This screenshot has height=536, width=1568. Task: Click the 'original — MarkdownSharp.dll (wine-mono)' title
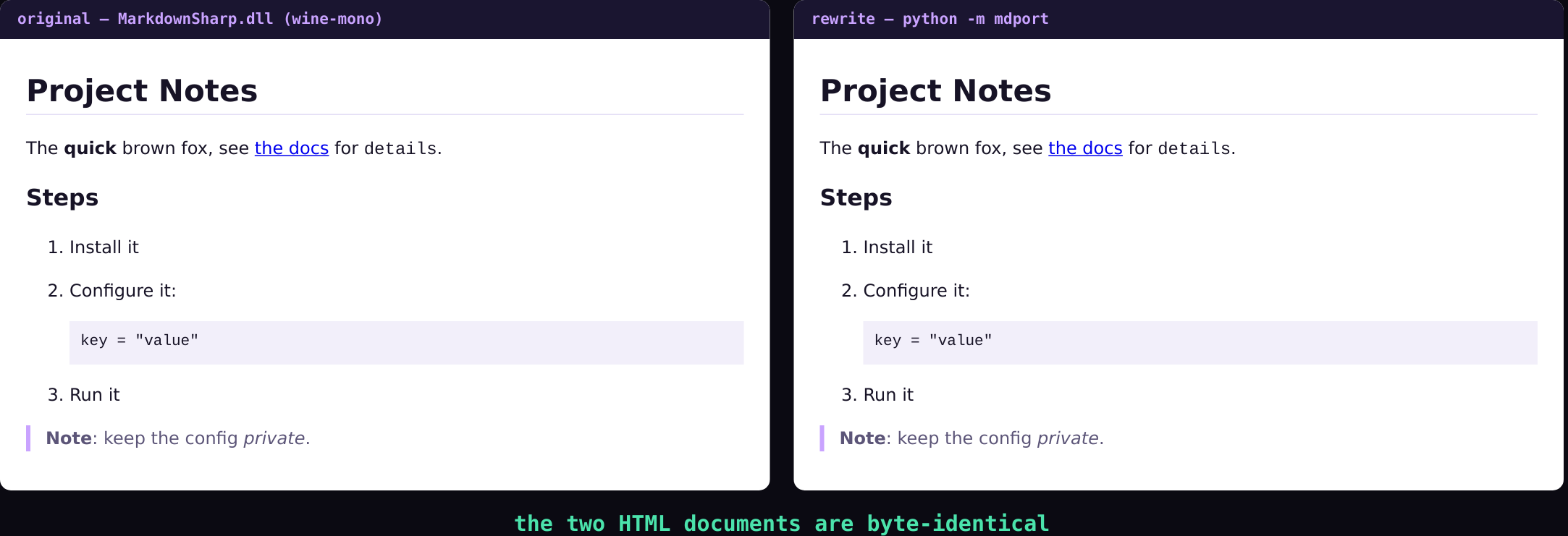click(200, 19)
